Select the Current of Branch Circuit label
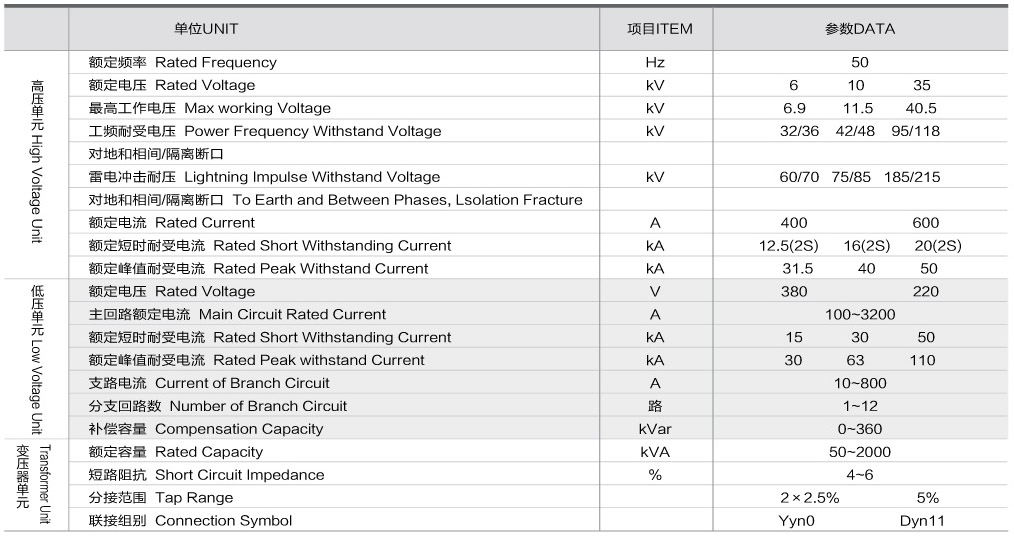This screenshot has width=1014, height=539. [x=209, y=383]
